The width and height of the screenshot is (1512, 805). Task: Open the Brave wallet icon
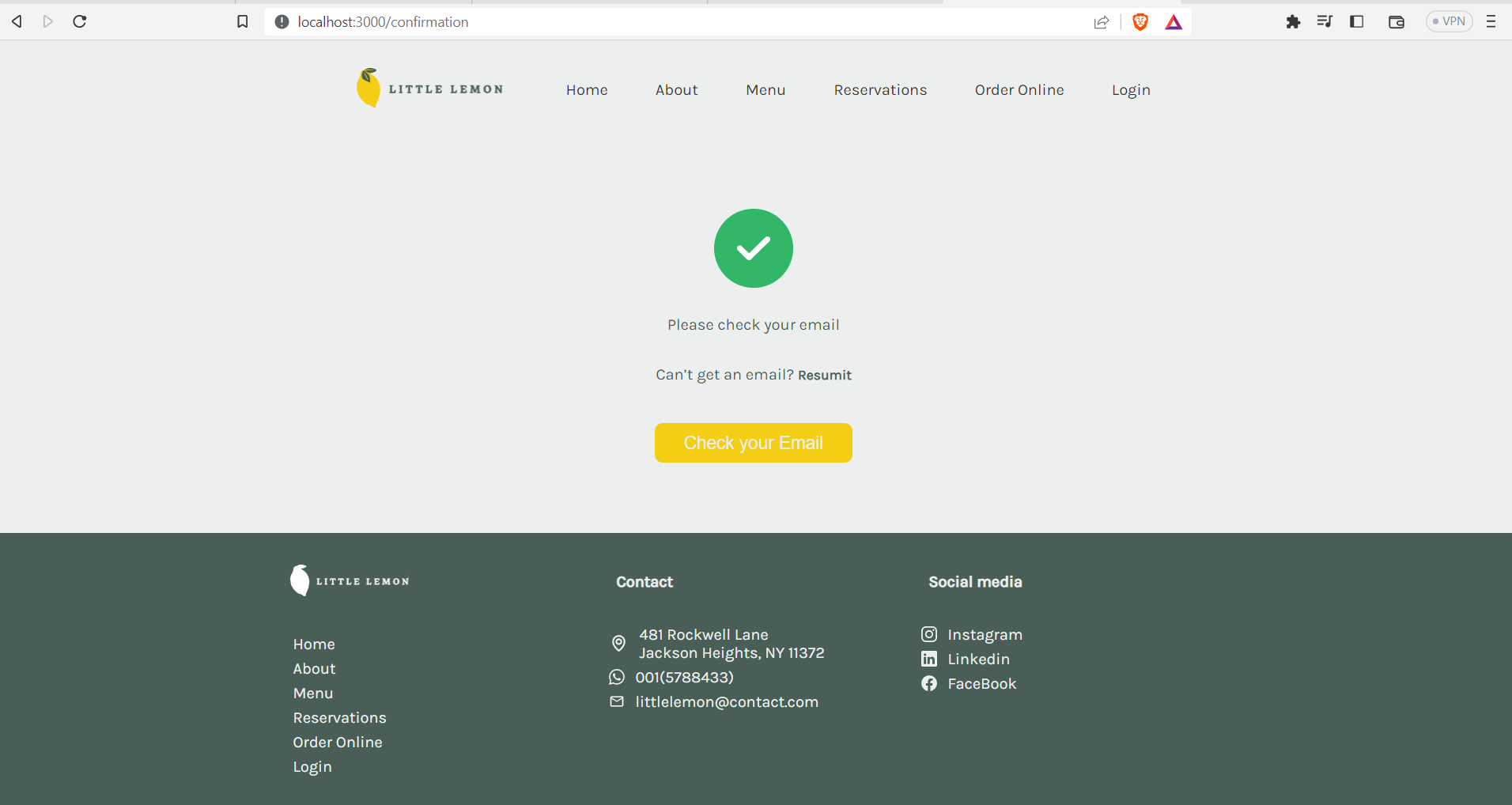[x=1396, y=22]
